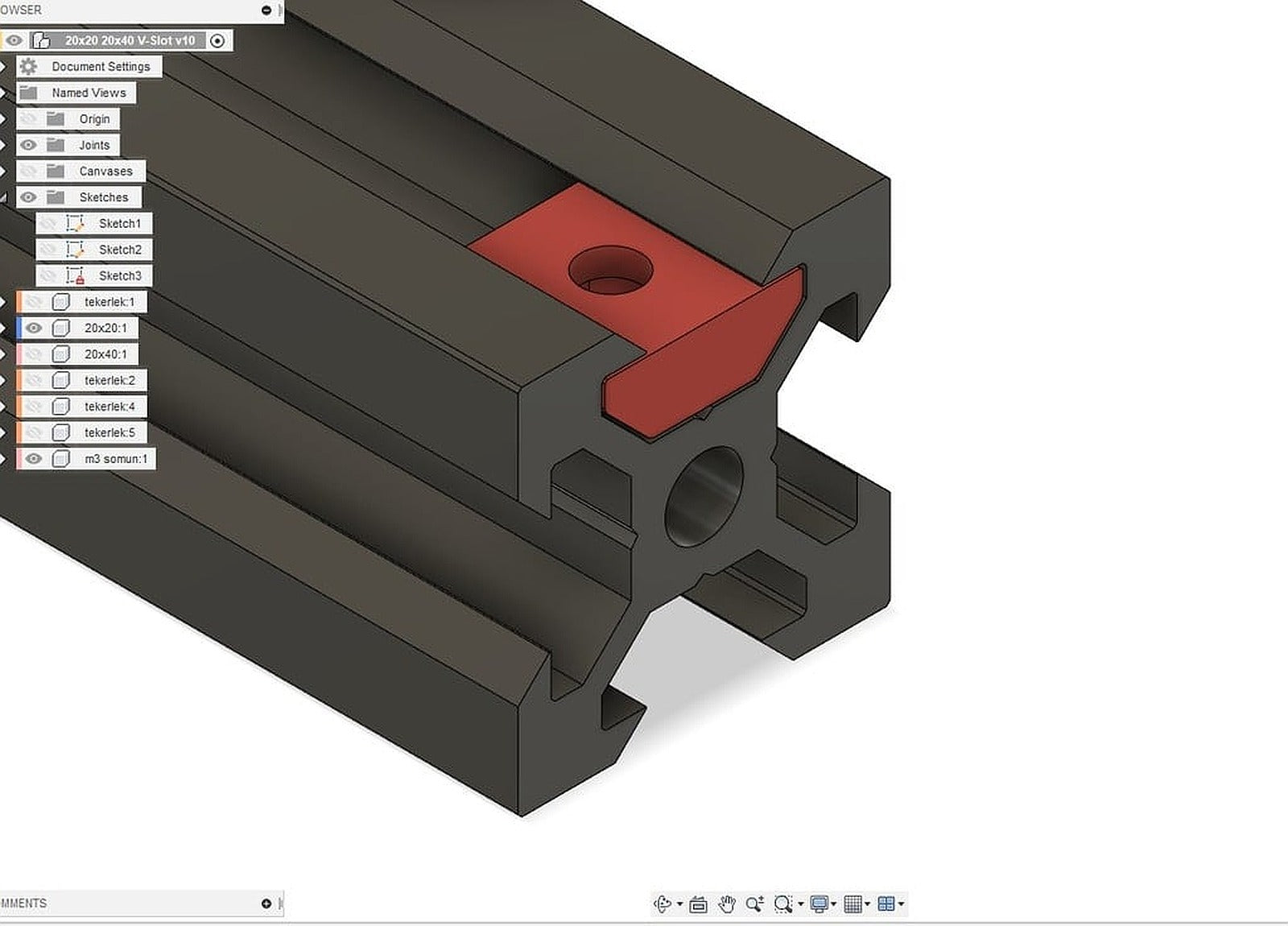The width and height of the screenshot is (1288, 926).
Task: Activate the Zoom tool
Action: [753, 903]
